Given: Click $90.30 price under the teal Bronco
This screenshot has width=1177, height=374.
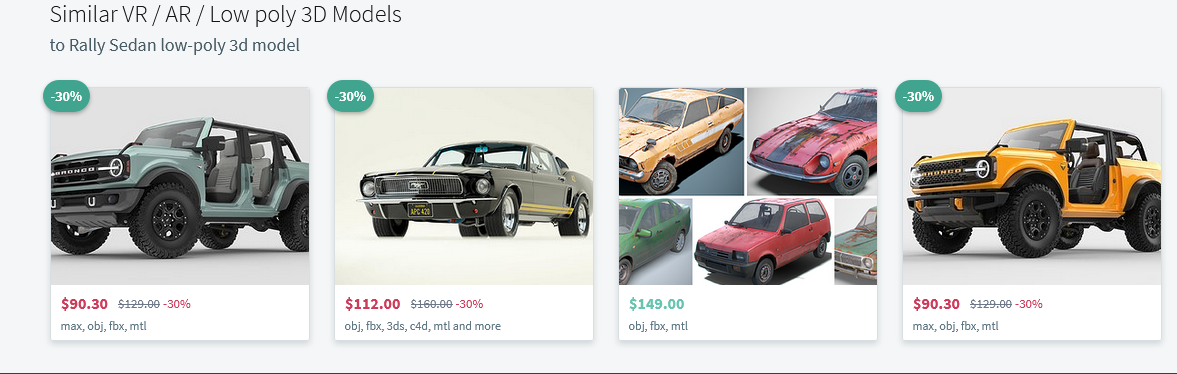Looking at the screenshot, I should (x=84, y=304).
